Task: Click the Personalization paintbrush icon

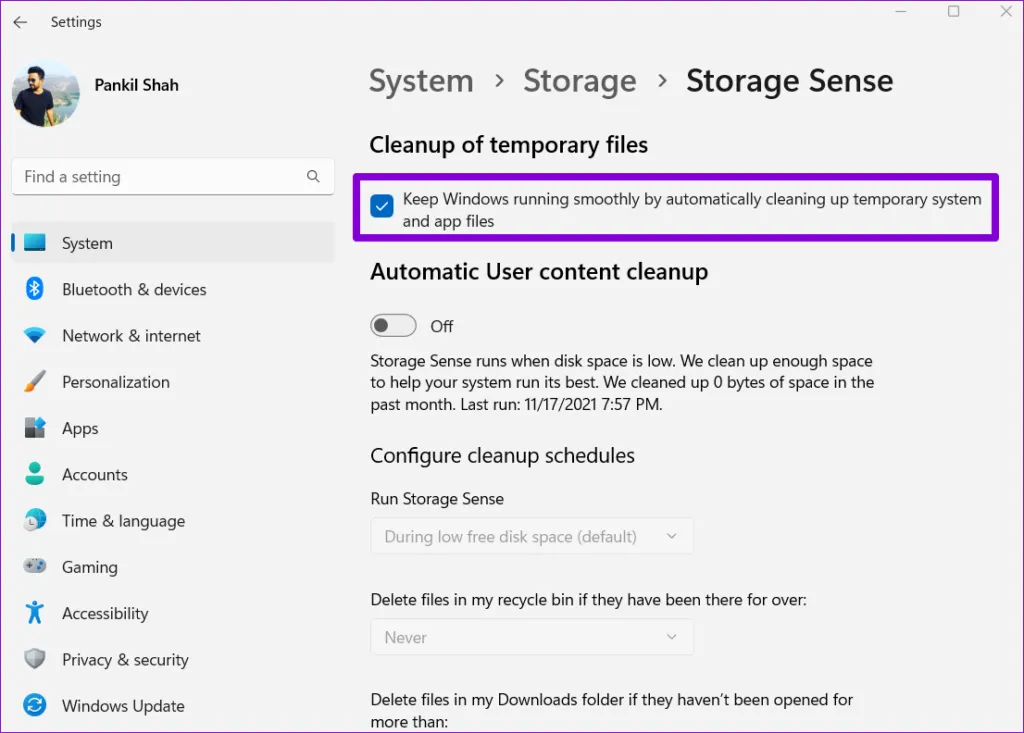Action: [x=35, y=382]
